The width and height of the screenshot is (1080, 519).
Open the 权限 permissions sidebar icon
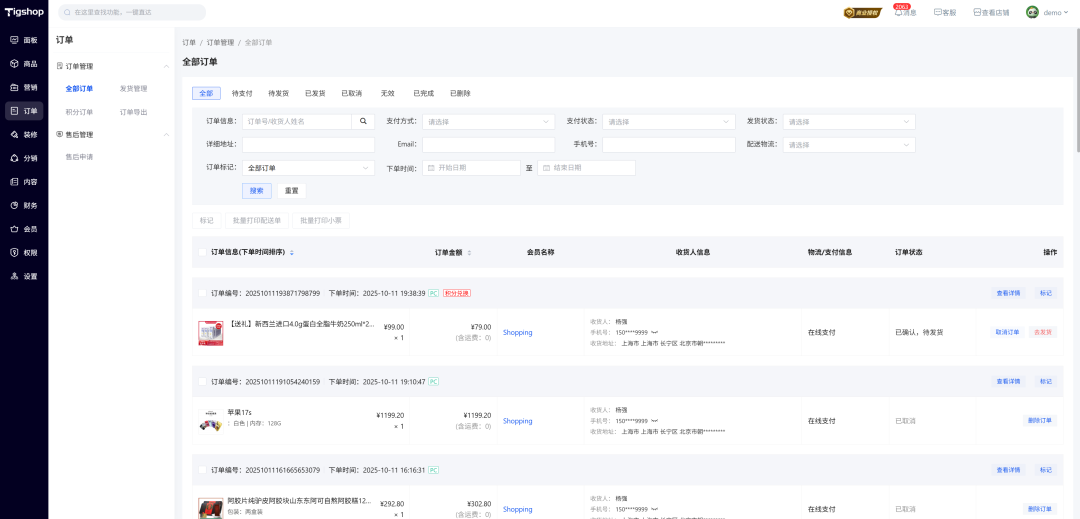point(14,253)
